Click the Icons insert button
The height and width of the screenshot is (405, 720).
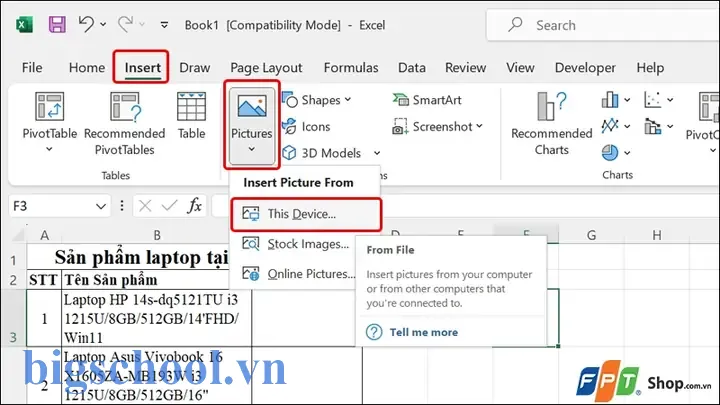(x=306, y=126)
